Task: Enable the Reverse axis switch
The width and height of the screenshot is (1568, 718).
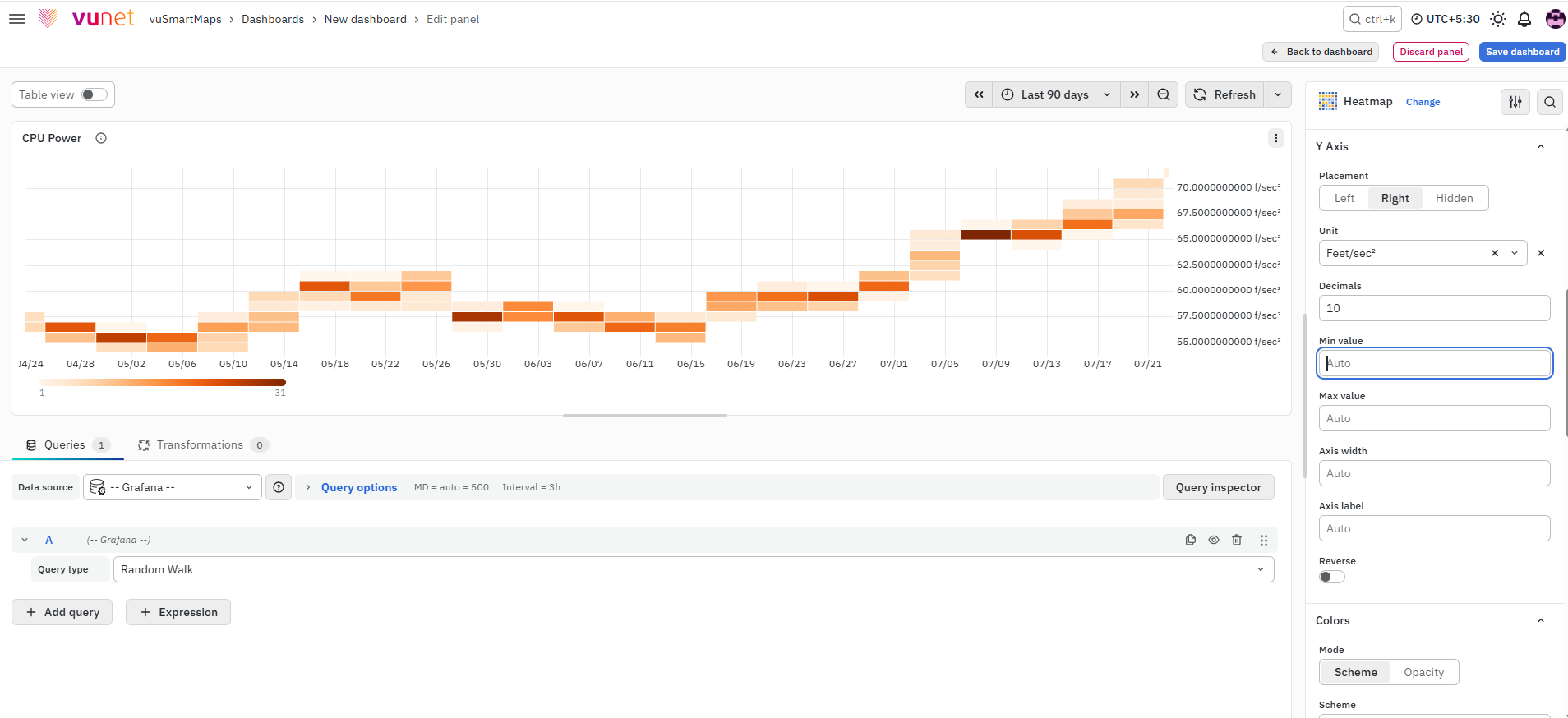Action: pos(1332,577)
